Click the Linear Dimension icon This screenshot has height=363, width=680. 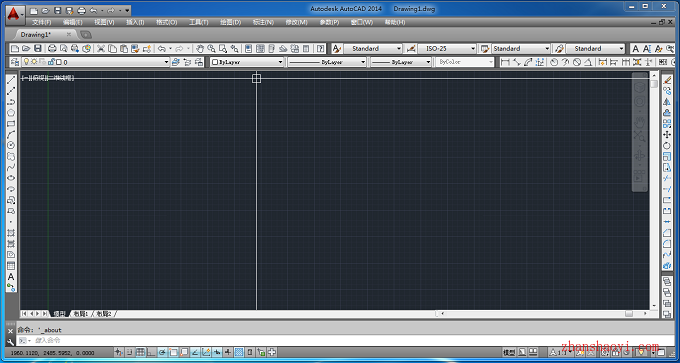505,62
